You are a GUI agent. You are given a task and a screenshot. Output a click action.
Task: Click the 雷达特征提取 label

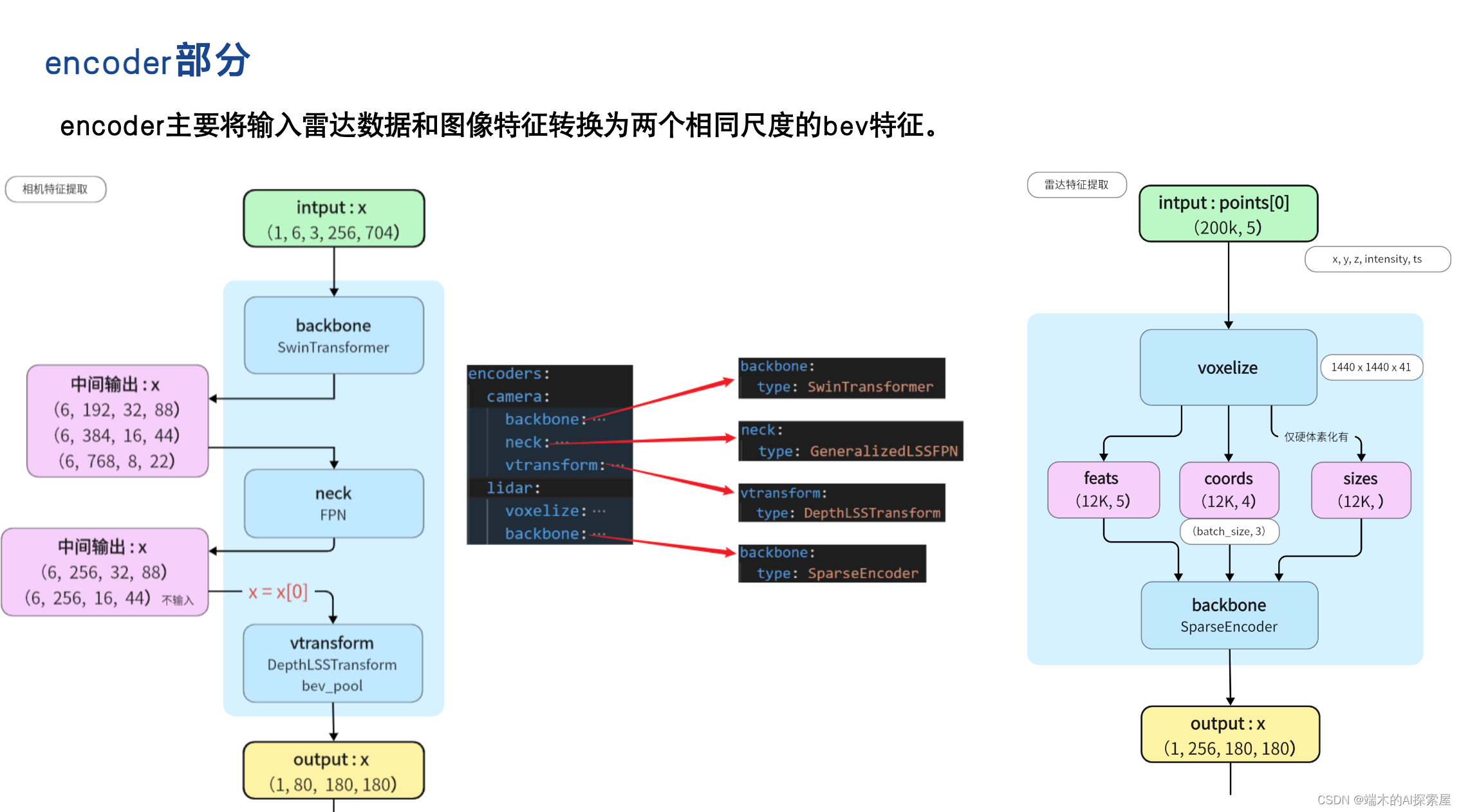1076,185
